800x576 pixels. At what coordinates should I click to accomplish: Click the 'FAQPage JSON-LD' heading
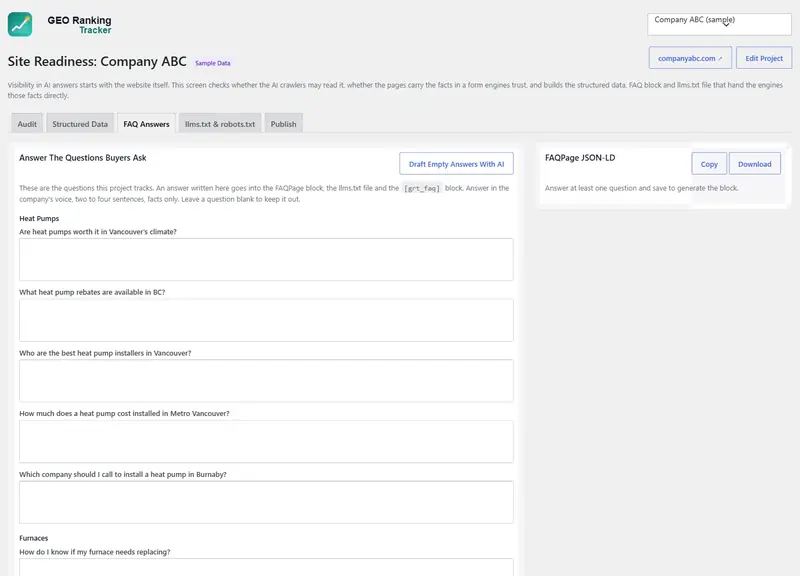580,158
